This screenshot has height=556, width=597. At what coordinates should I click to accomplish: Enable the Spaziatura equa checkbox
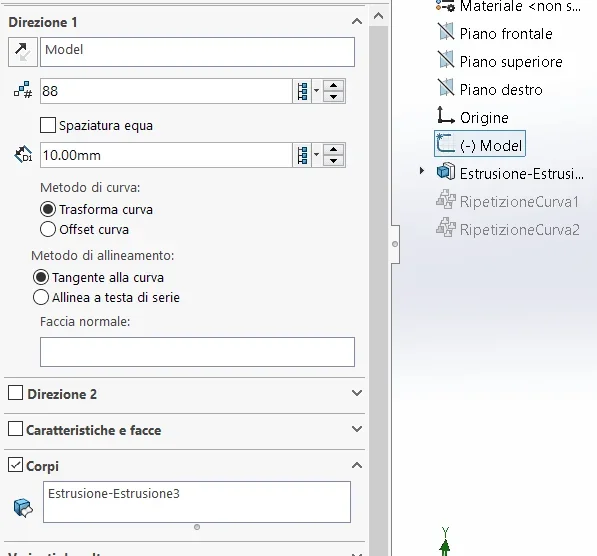point(48,125)
